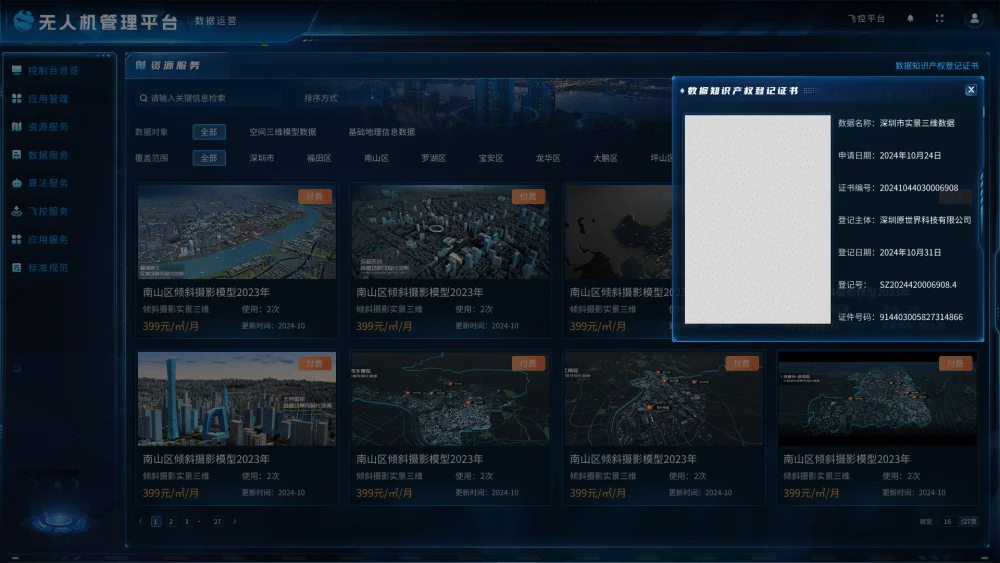Click the notification bell icon
The width and height of the screenshot is (1000, 563).
(x=910, y=18)
